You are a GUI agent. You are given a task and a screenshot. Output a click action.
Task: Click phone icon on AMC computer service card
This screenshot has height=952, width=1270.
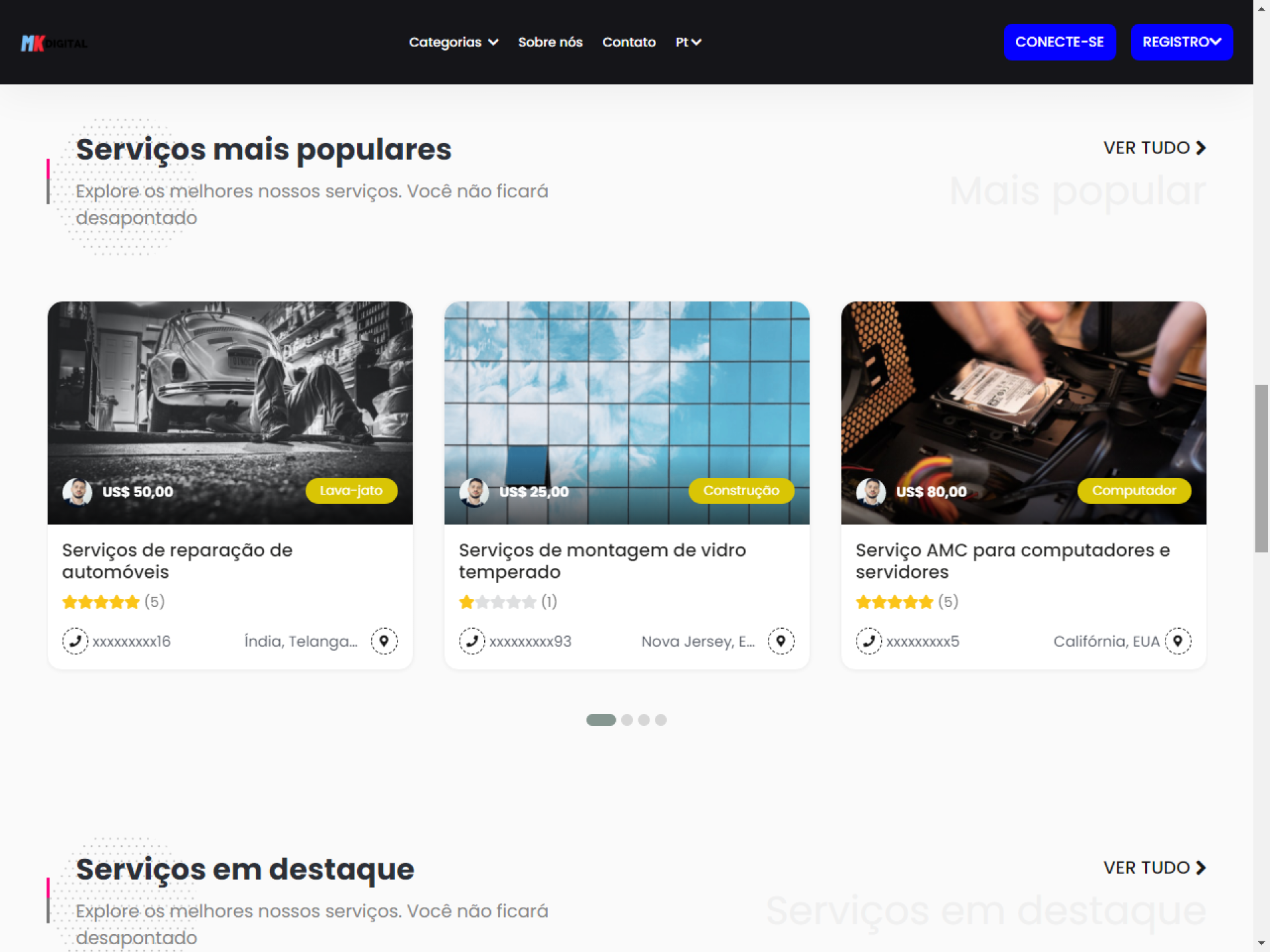(869, 641)
